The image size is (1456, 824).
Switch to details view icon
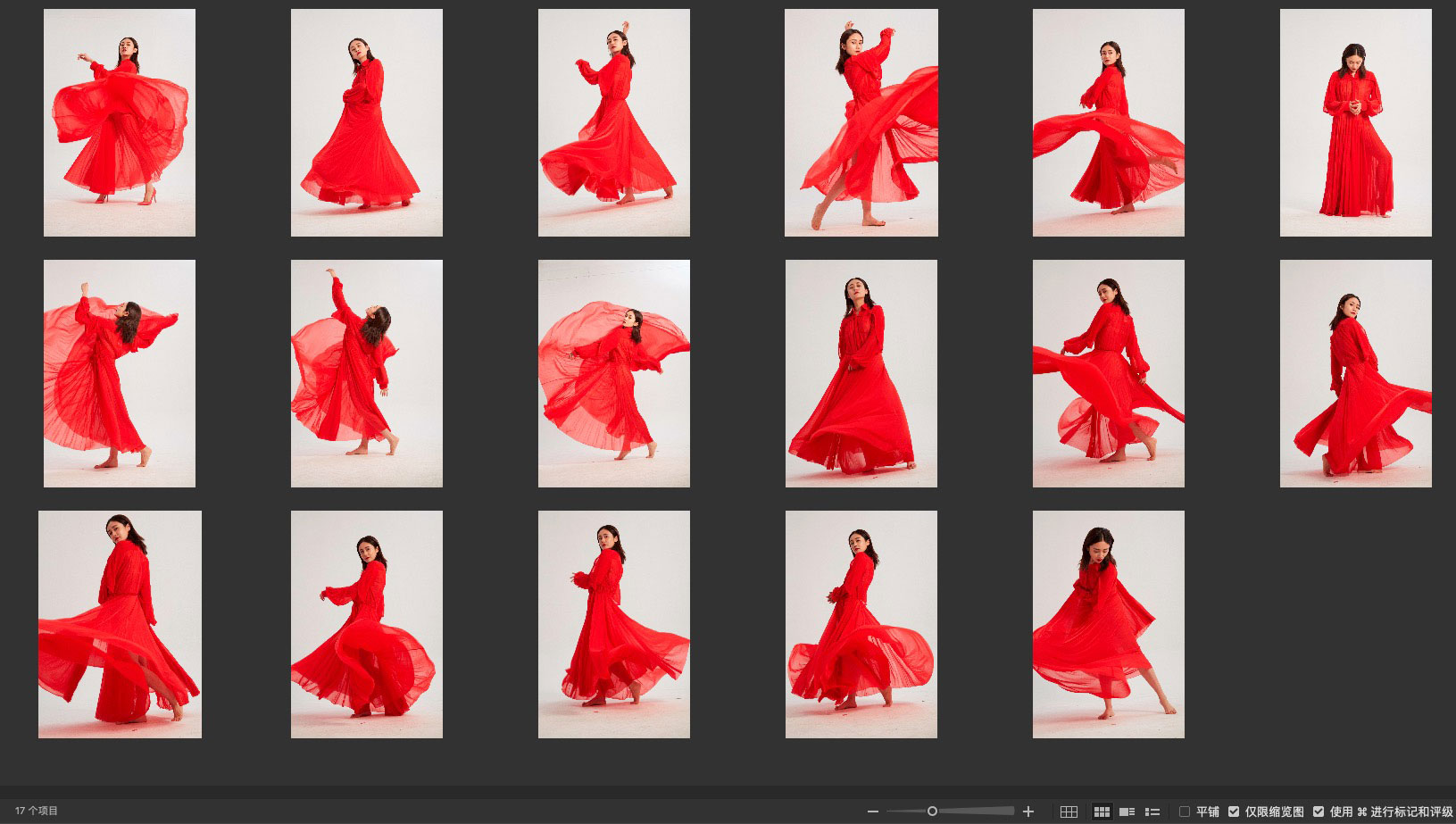[1127, 812]
